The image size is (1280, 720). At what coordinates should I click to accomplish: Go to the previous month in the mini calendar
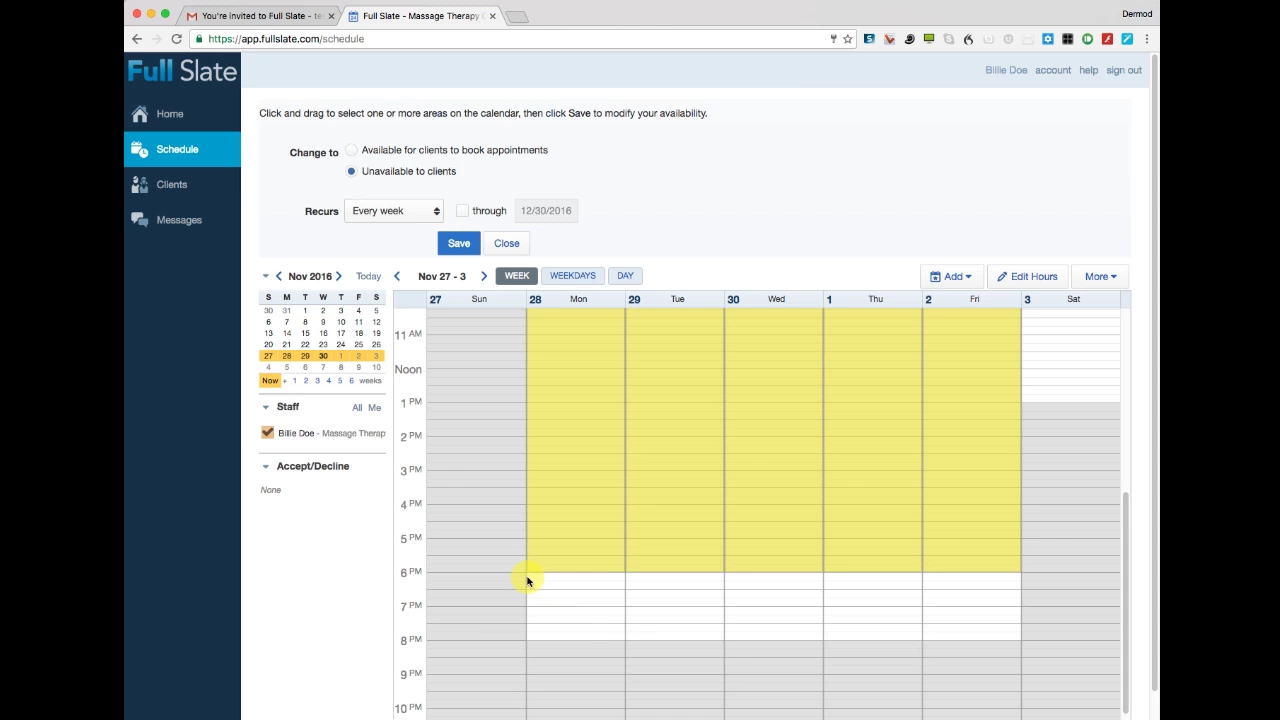pos(279,277)
